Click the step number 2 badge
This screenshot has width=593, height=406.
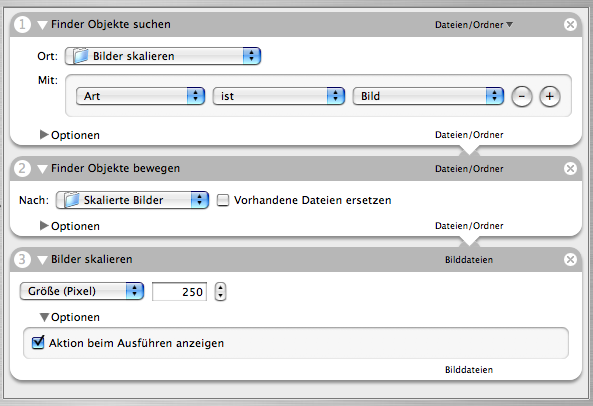(x=22, y=169)
